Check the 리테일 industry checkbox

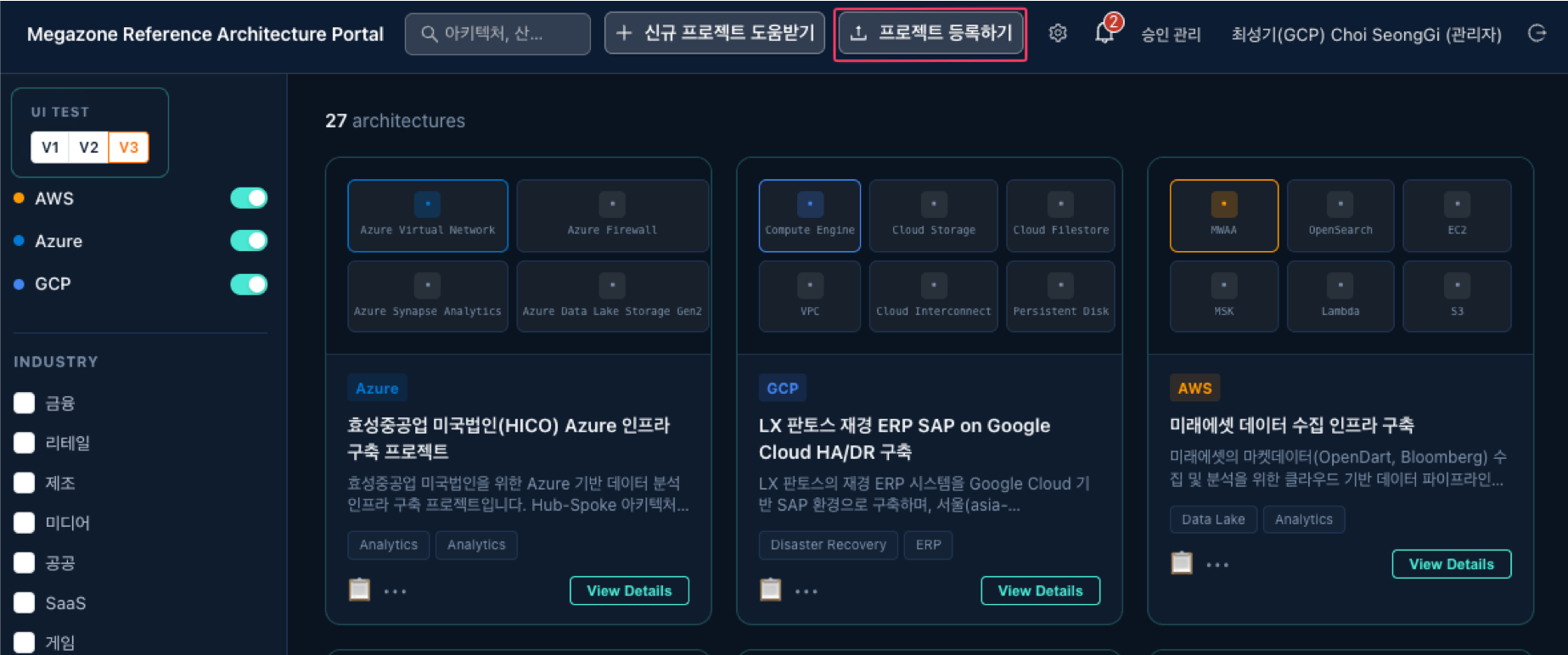pyautogui.click(x=25, y=443)
